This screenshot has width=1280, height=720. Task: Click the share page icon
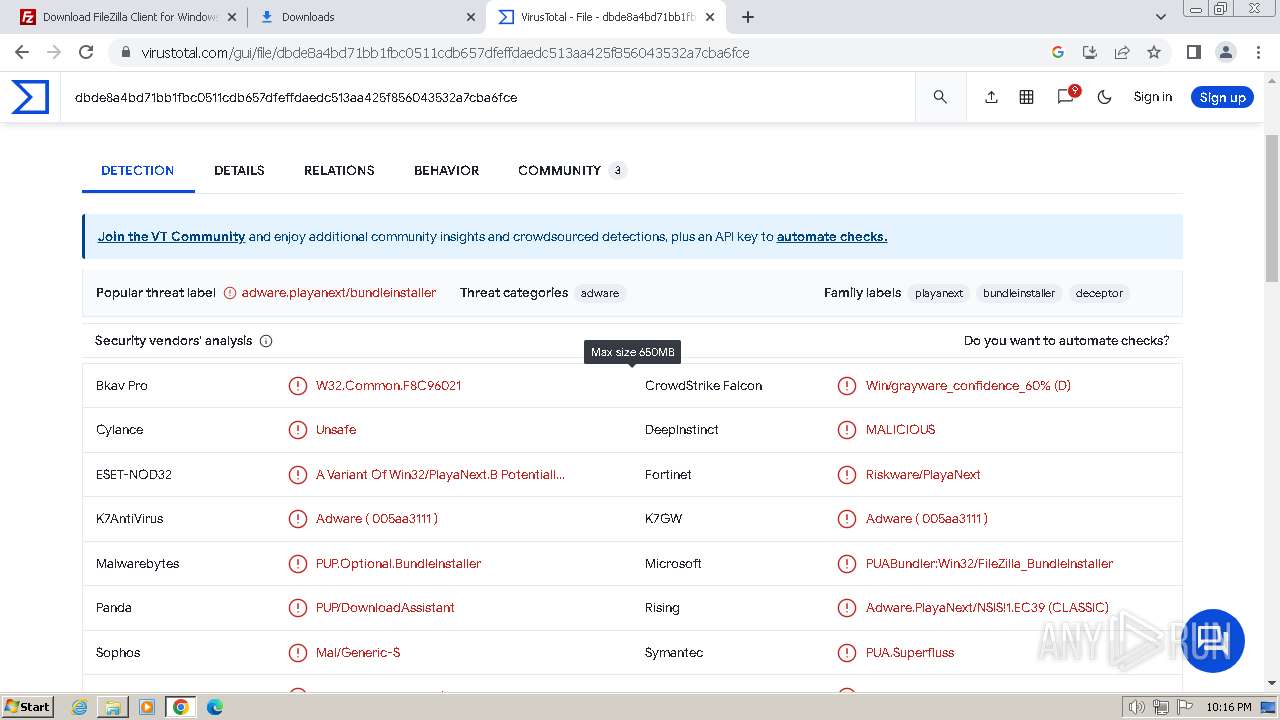coord(1122,52)
